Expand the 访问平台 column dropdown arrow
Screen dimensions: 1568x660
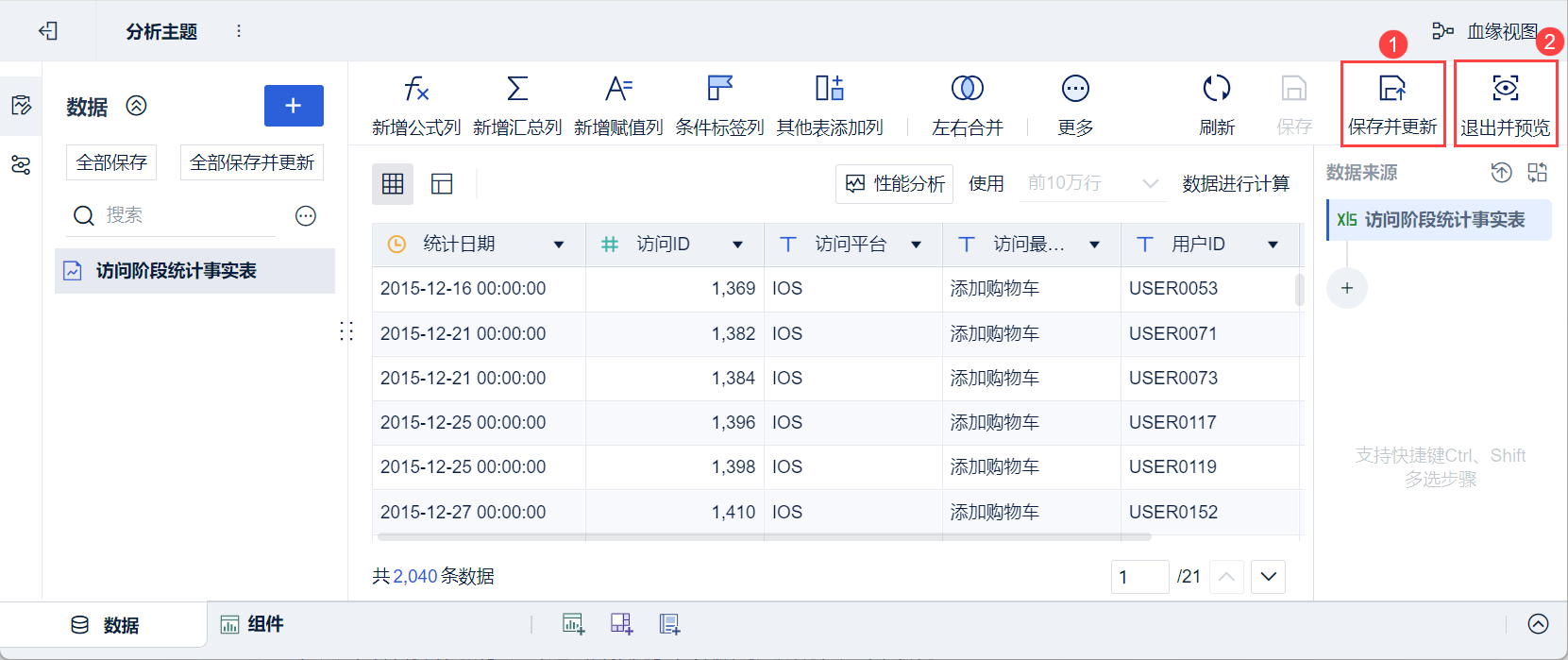click(916, 245)
